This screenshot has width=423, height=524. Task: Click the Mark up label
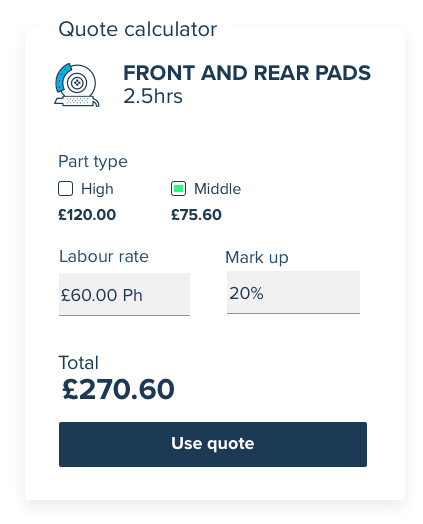257,258
